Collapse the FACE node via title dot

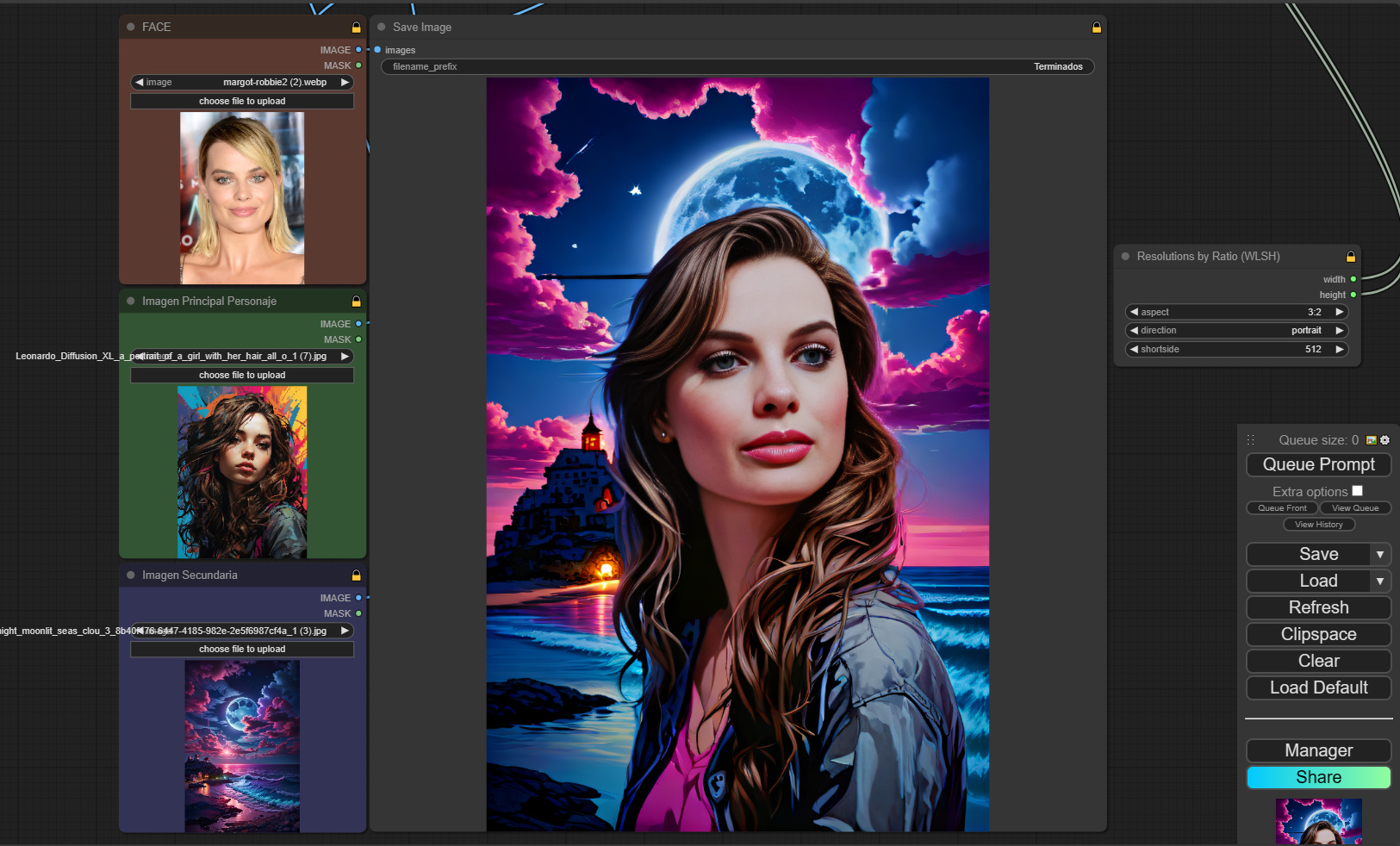coord(131,28)
